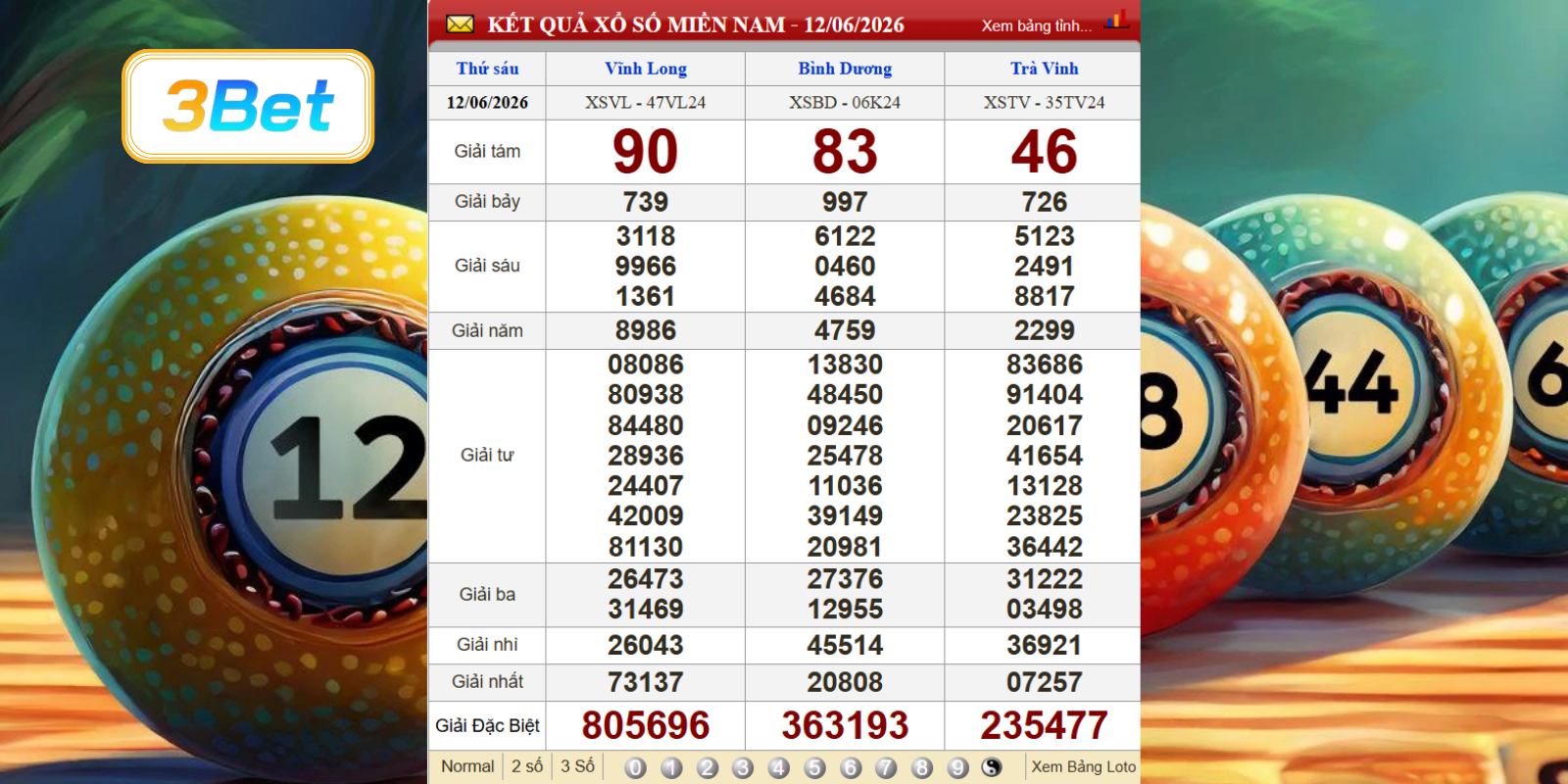The image size is (1568, 784).
Task: Click special prize number 235477
Action: (x=1045, y=726)
